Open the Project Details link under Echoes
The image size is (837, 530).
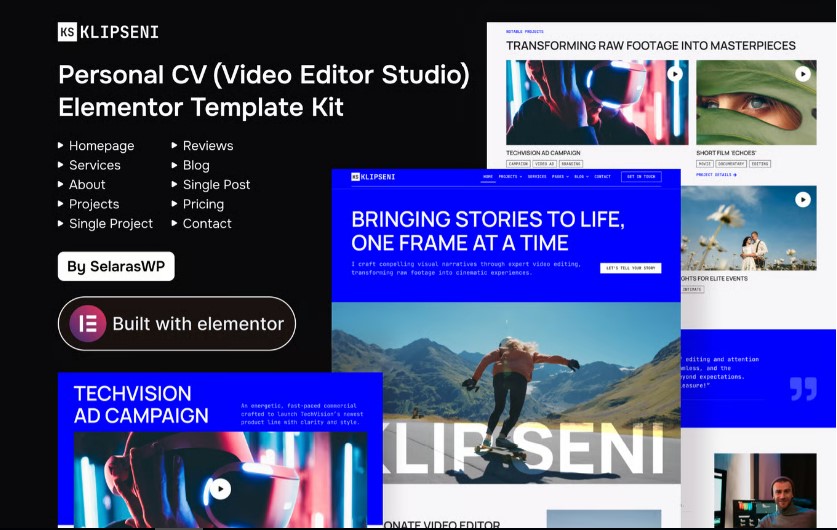(x=716, y=175)
